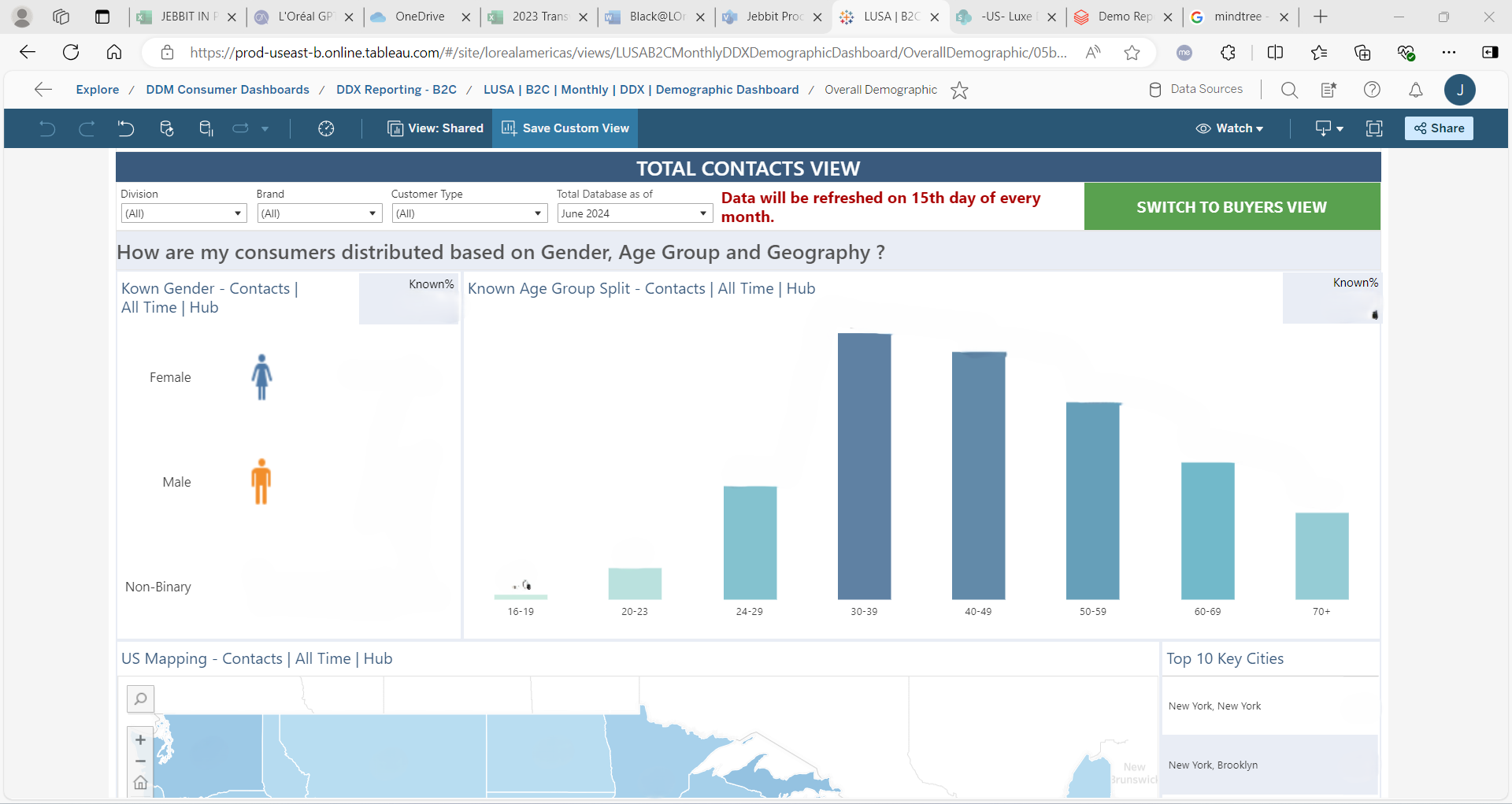Expand the Total Database as of dropdown
Viewport: 1512px width, 804px height.
pos(634,213)
